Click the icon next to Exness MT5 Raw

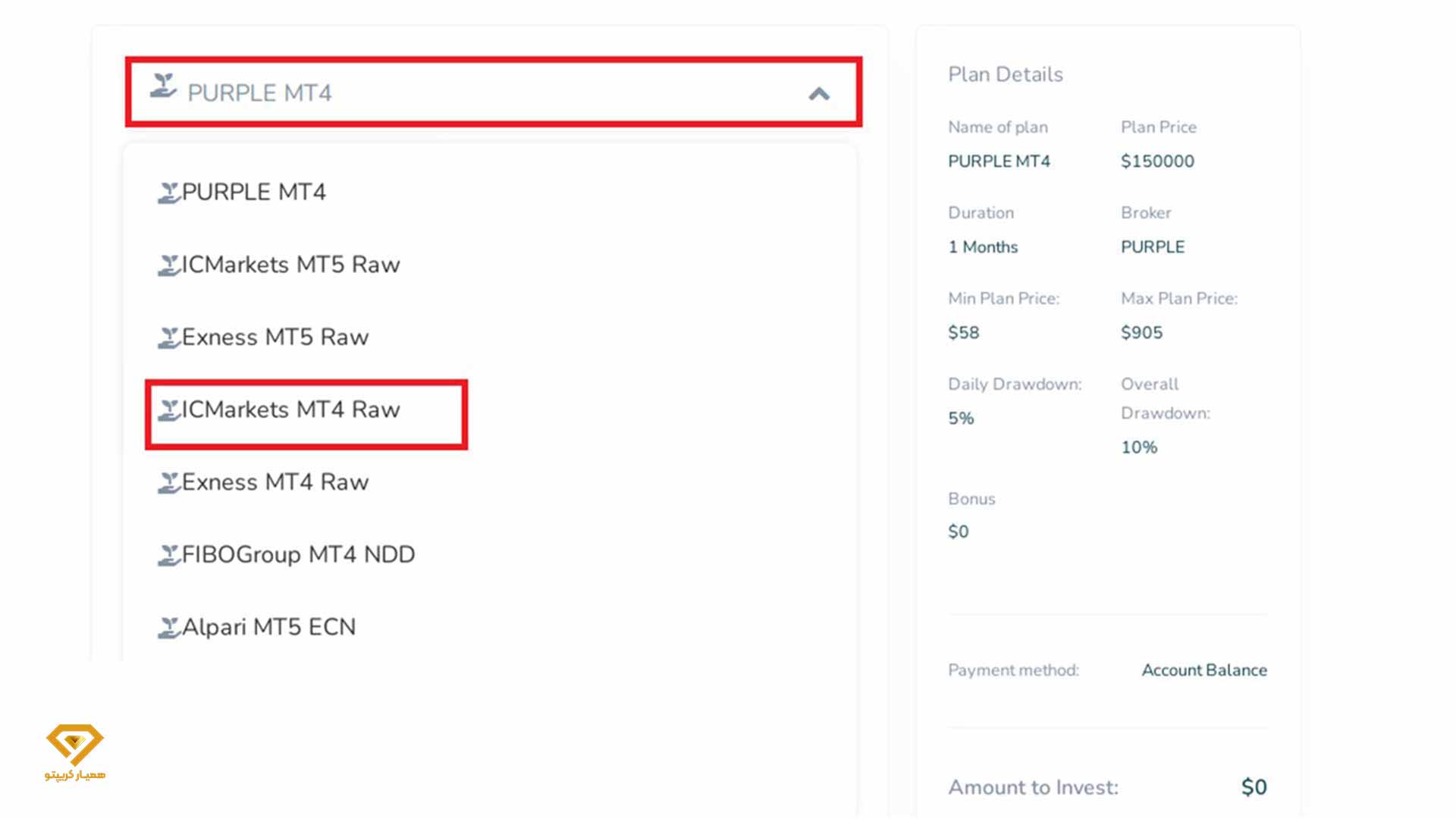[x=168, y=337]
